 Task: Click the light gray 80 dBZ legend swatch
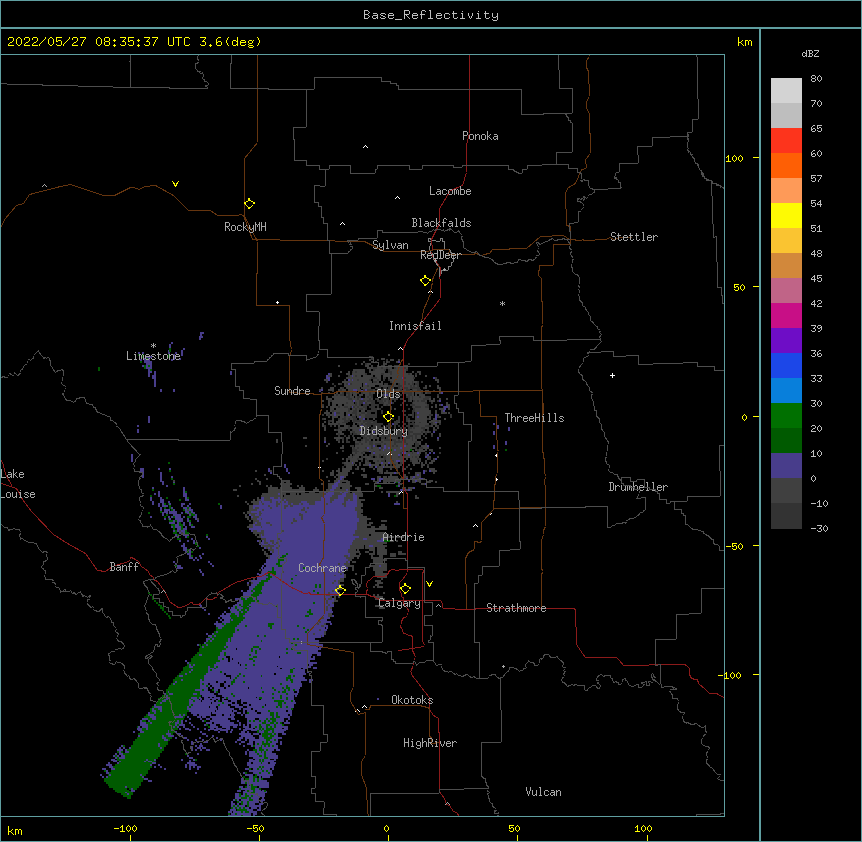click(x=786, y=90)
